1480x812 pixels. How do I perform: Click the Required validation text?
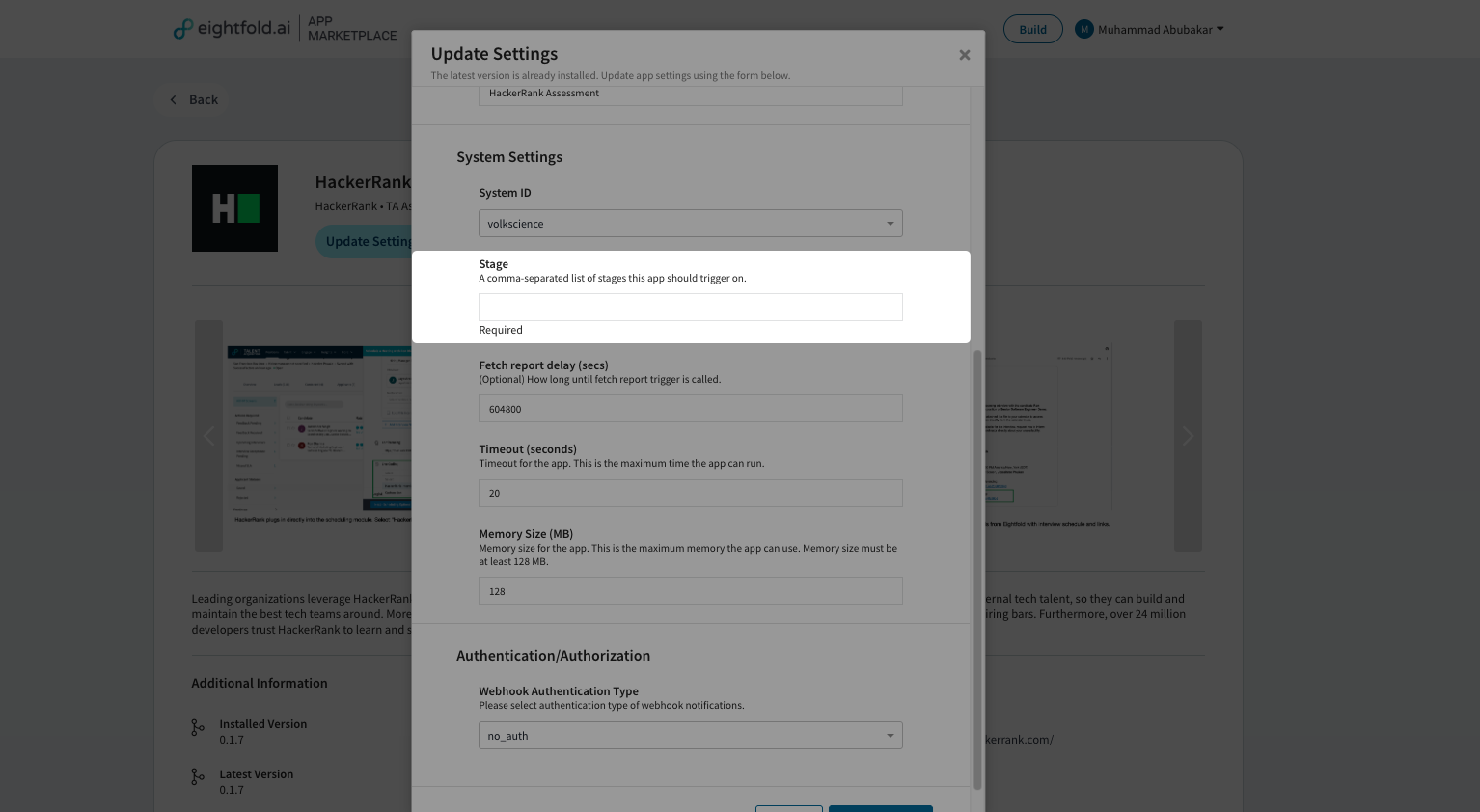pos(501,330)
